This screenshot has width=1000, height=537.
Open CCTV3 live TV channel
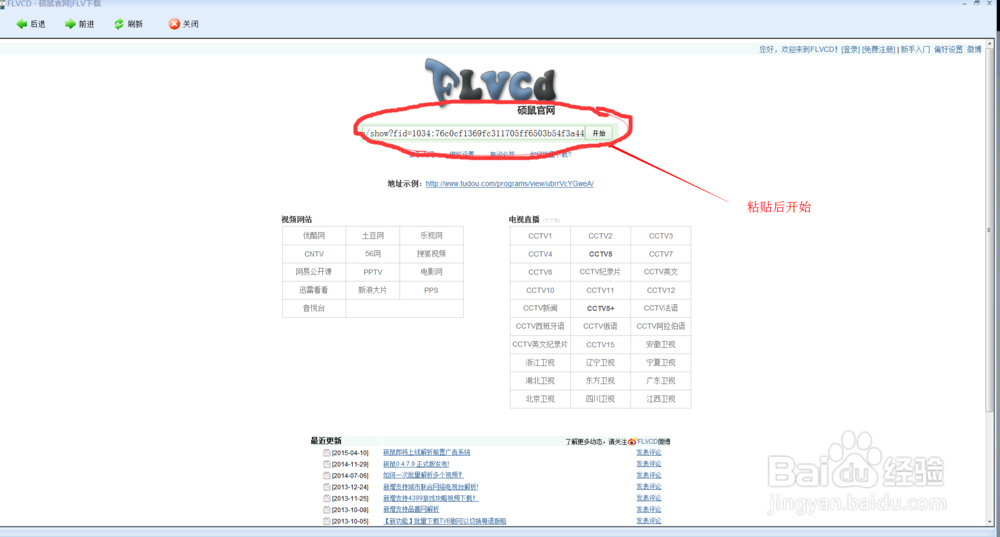(661, 236)
